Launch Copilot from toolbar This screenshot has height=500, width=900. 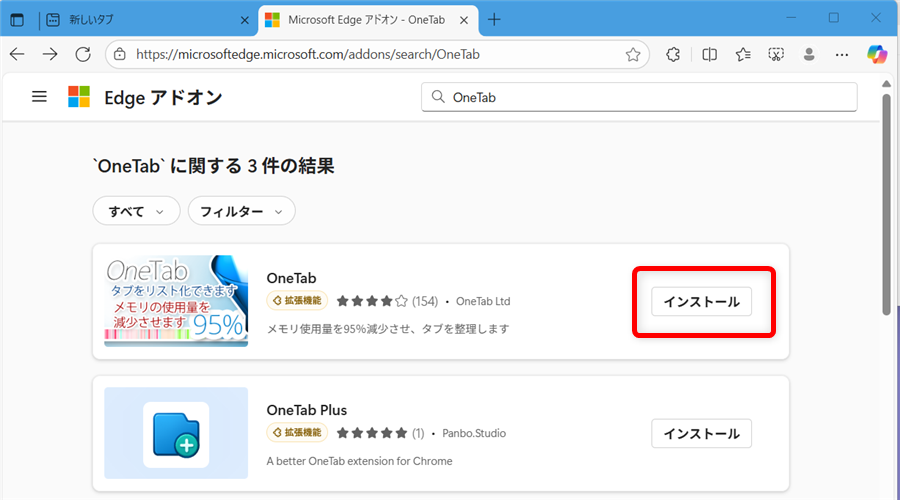pos(876,55)
